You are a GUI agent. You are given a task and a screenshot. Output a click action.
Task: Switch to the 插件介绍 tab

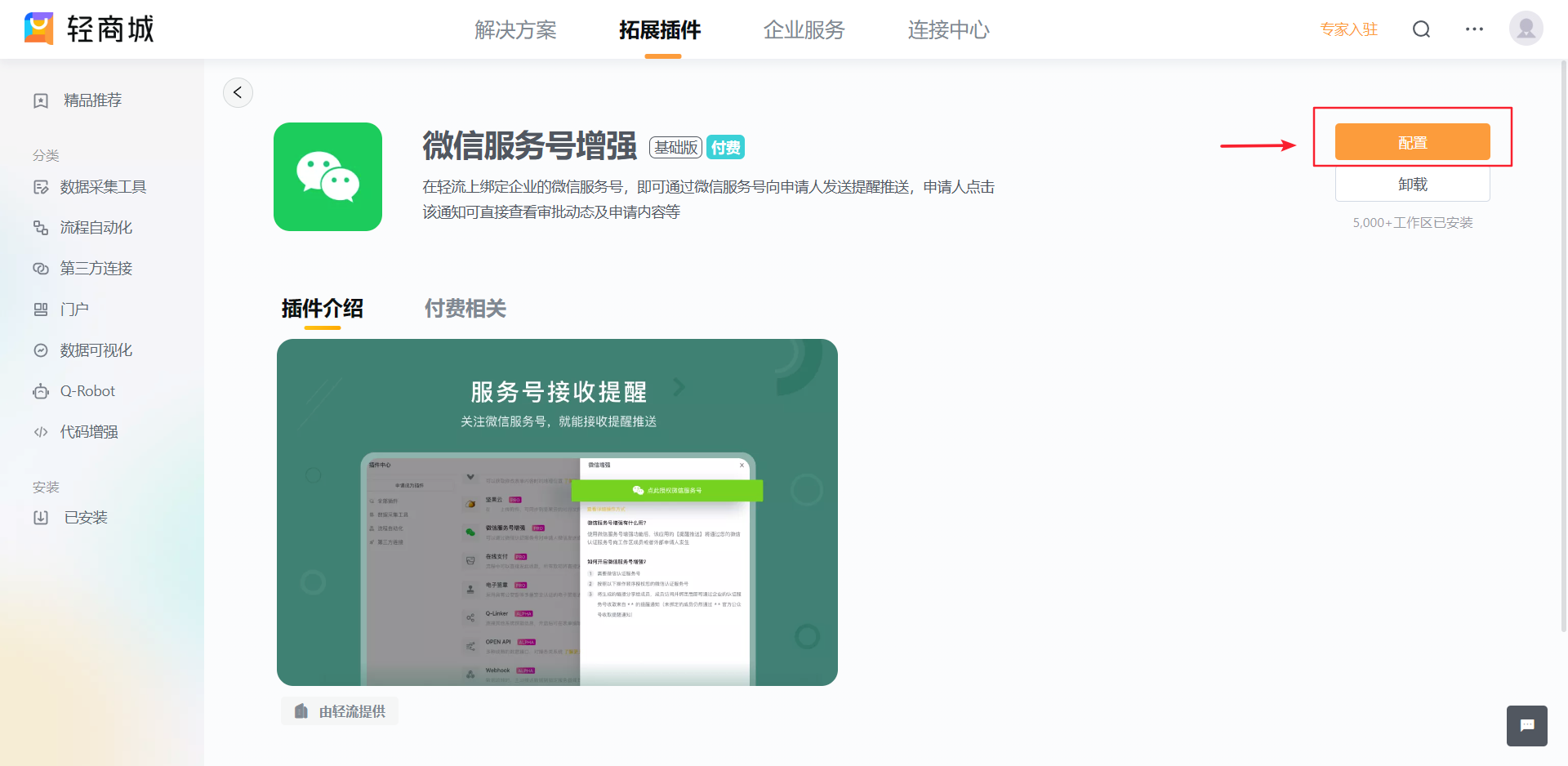tap(323, 309)
